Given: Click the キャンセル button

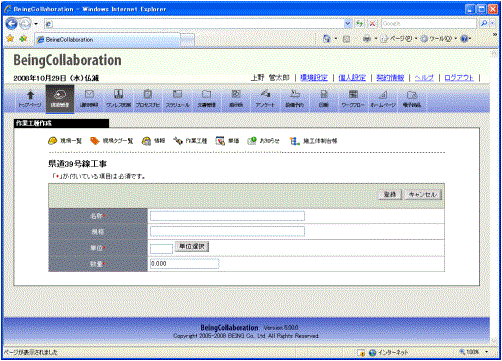Looking at the screenshot, I should pos(423,194).
